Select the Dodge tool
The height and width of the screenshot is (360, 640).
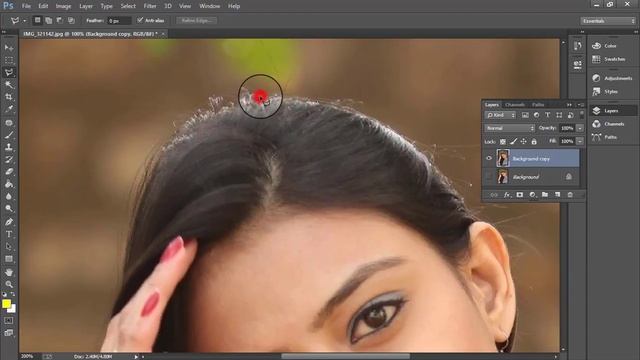coord(9,208)
